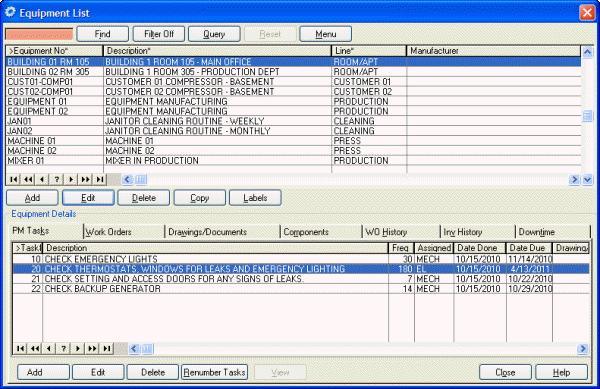Jump to first equipment record in top navigator
600x389 pixels.
tap(13, 179)
